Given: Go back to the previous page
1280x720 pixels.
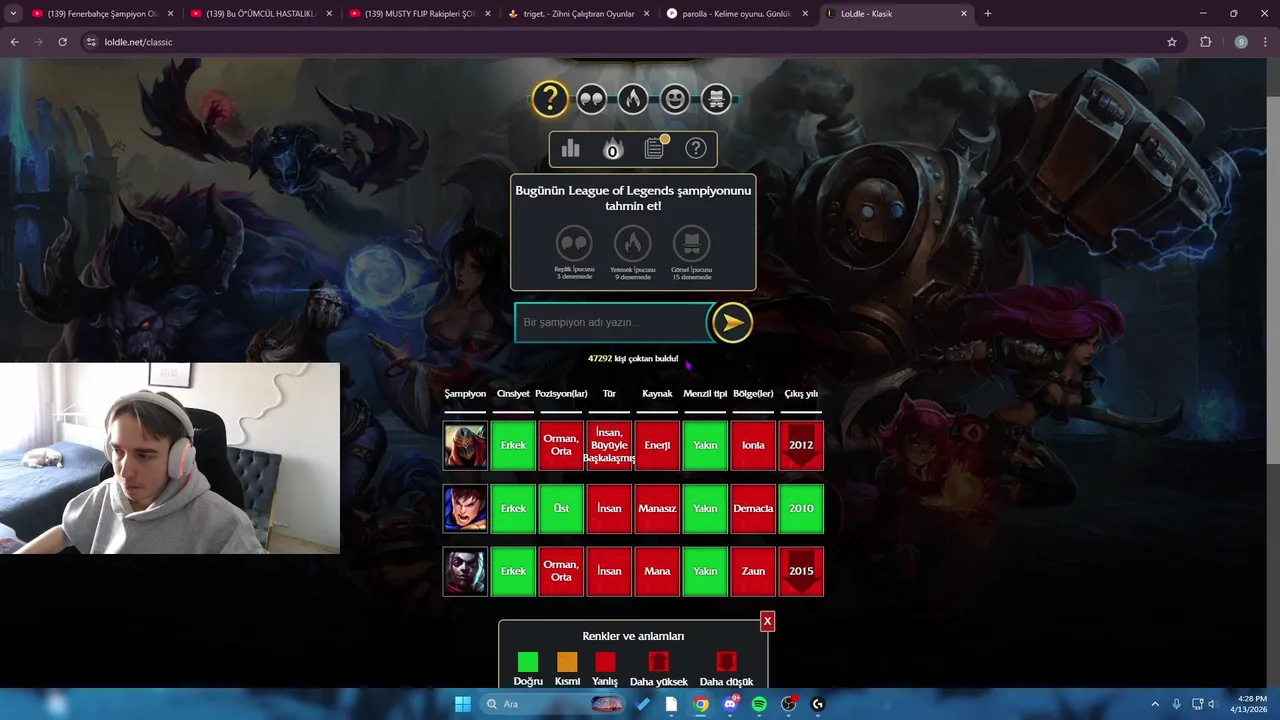Looking at the screenshot, I should pyautogui.click(x=15, y=42).
